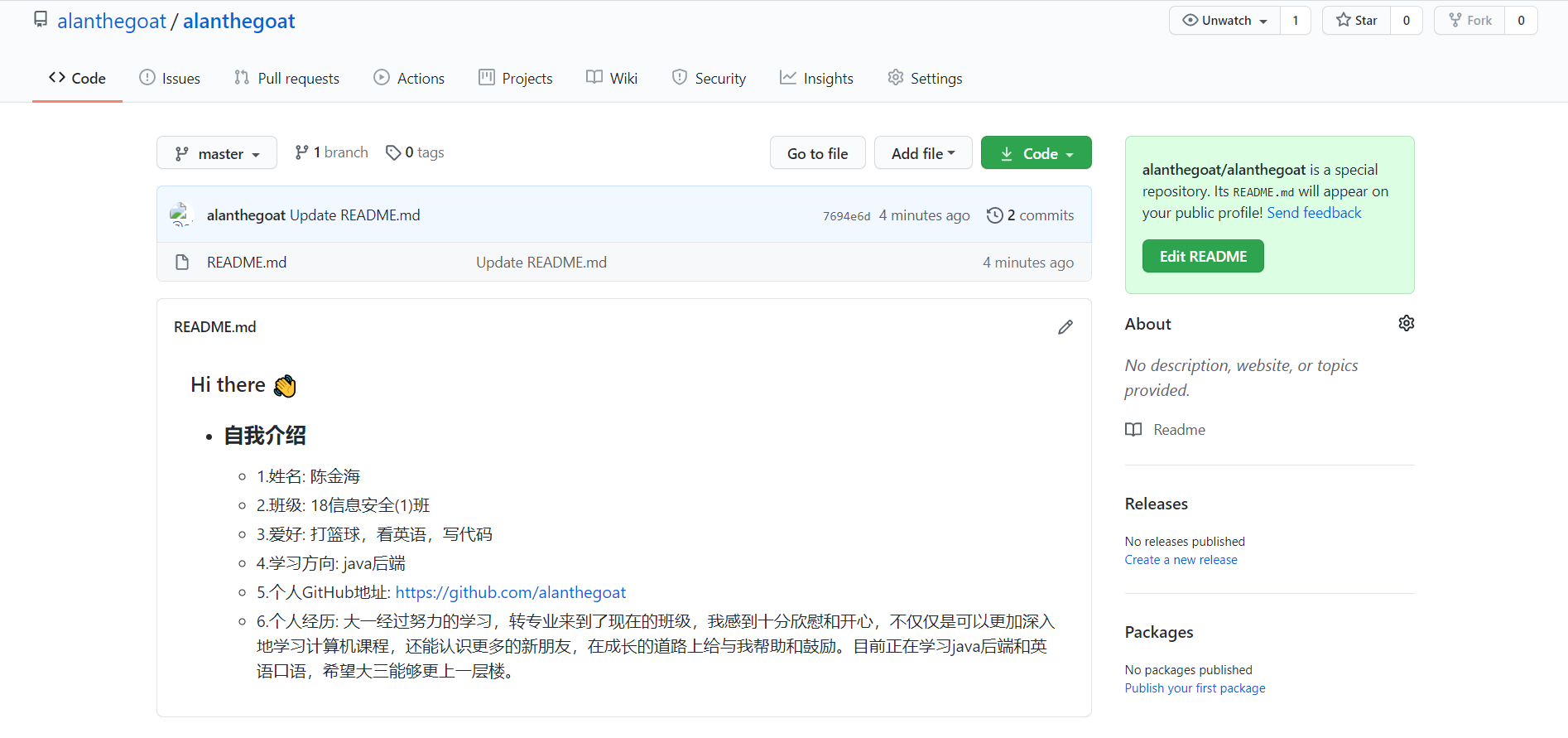This screenshot has height=738, width=1568.
Task: Open the stargazers count beside Star
Action: [x=1407, y=21]
